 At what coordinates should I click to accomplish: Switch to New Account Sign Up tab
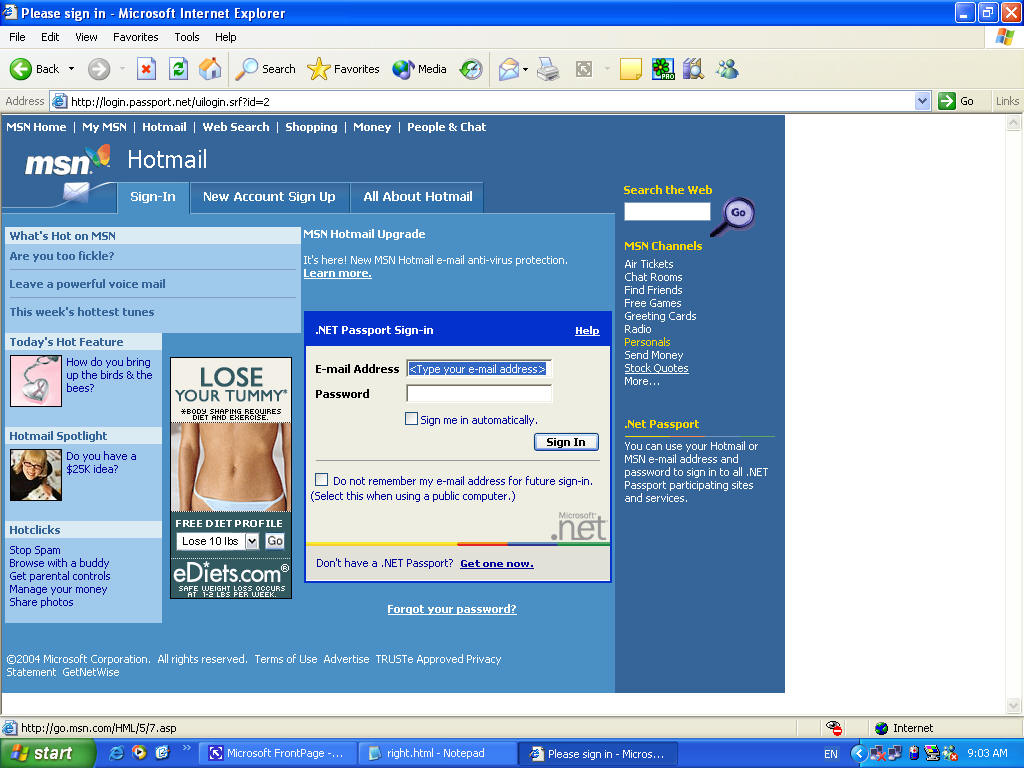[269, 197]
